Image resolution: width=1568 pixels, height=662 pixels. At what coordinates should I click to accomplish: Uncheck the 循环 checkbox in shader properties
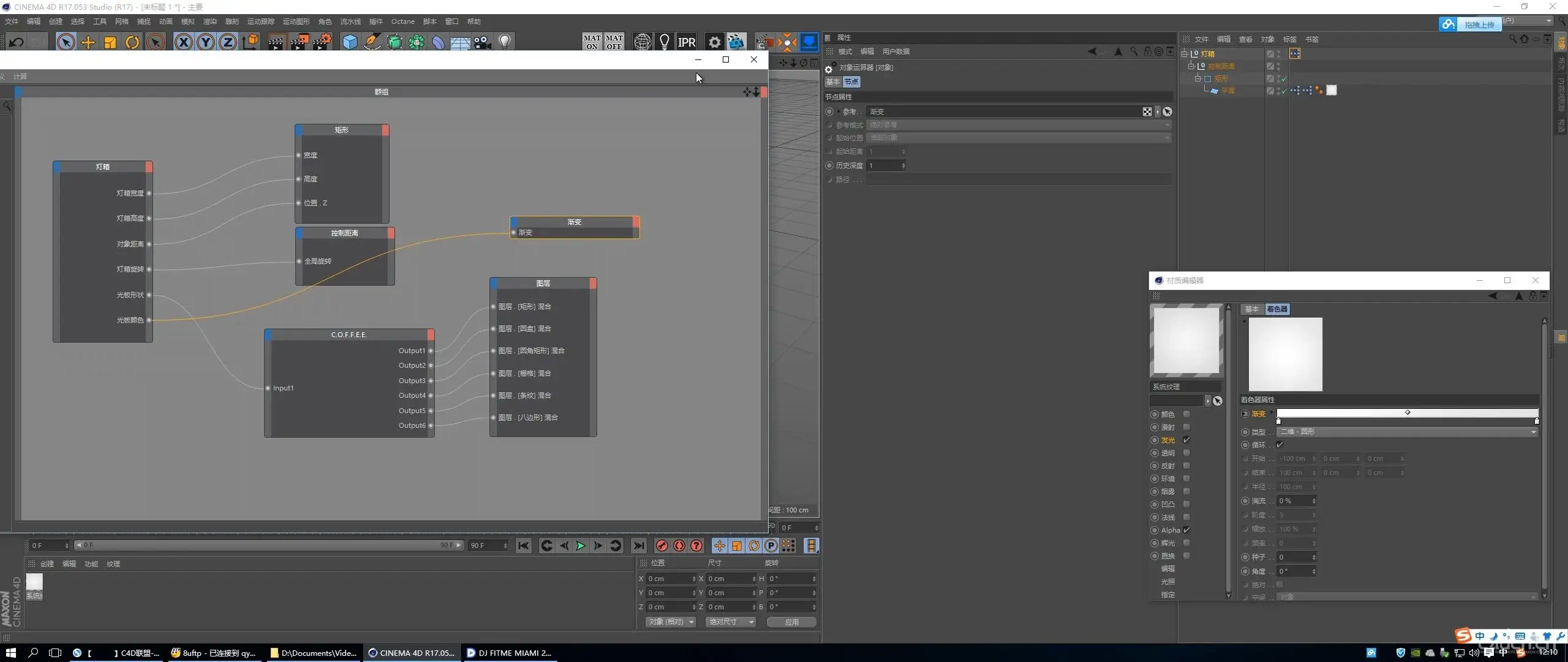pos(1280,445)
